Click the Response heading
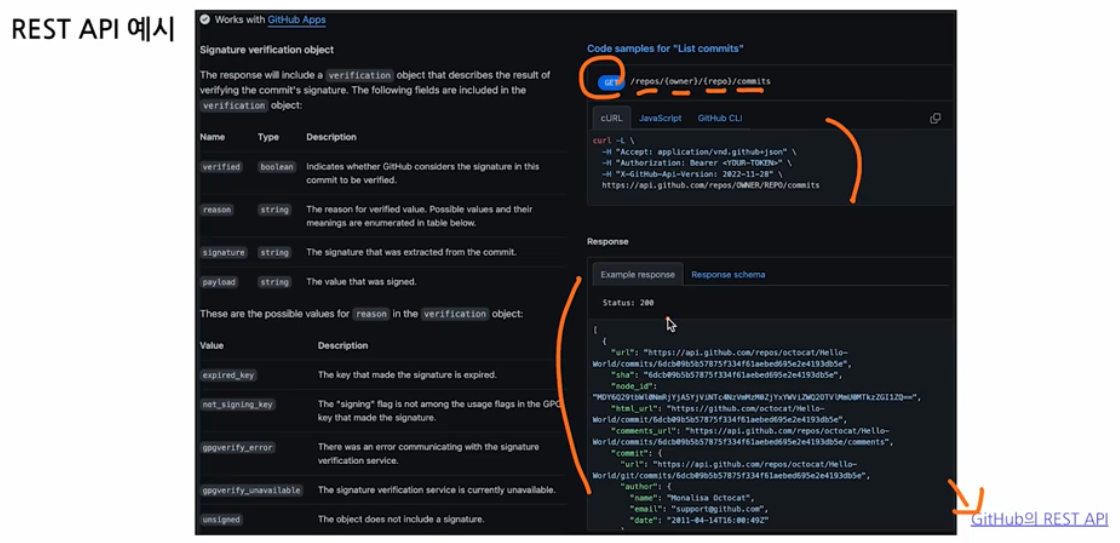 click(608, 241)
